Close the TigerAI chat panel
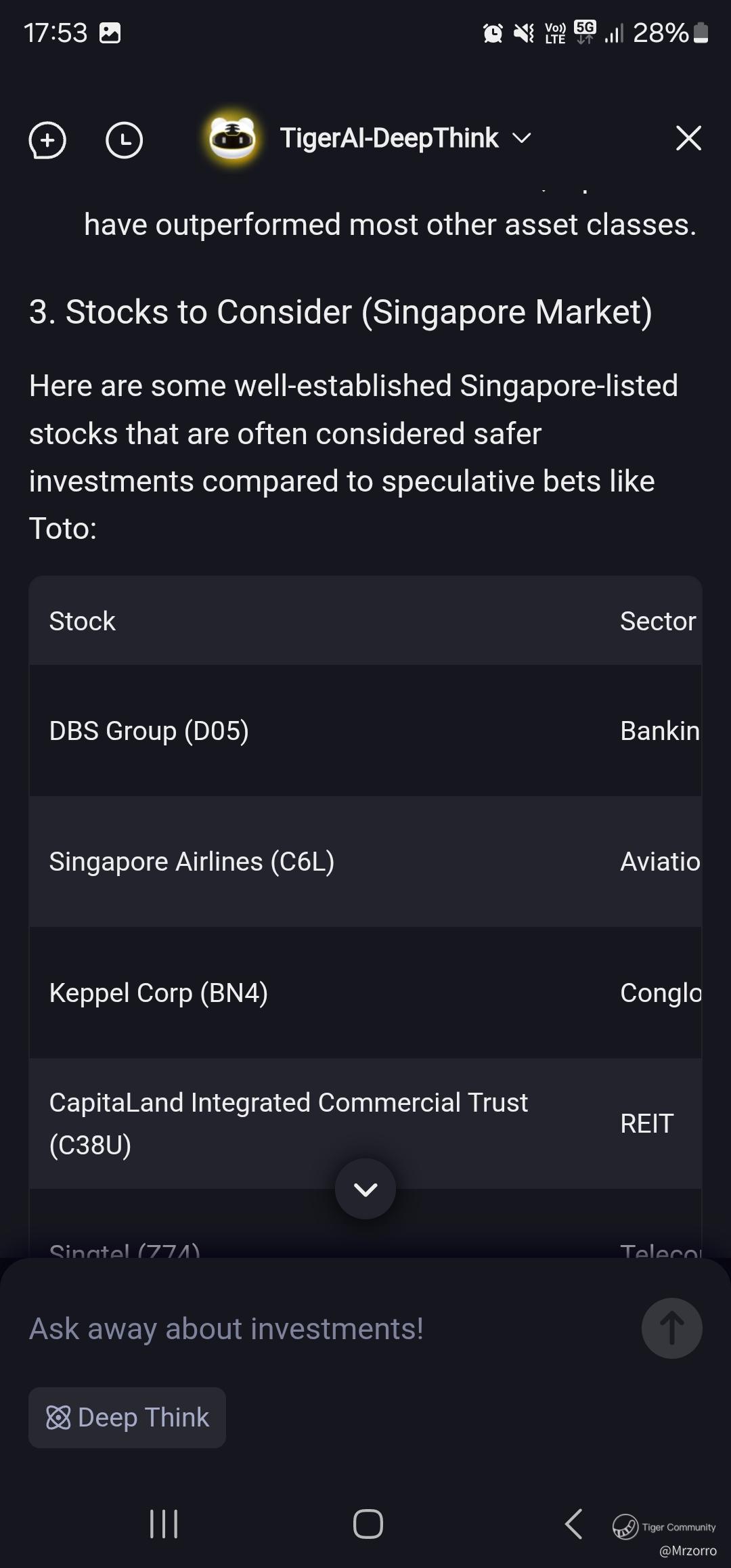The width and height of the screenshot is (731, 1568). tap(688, 138)
